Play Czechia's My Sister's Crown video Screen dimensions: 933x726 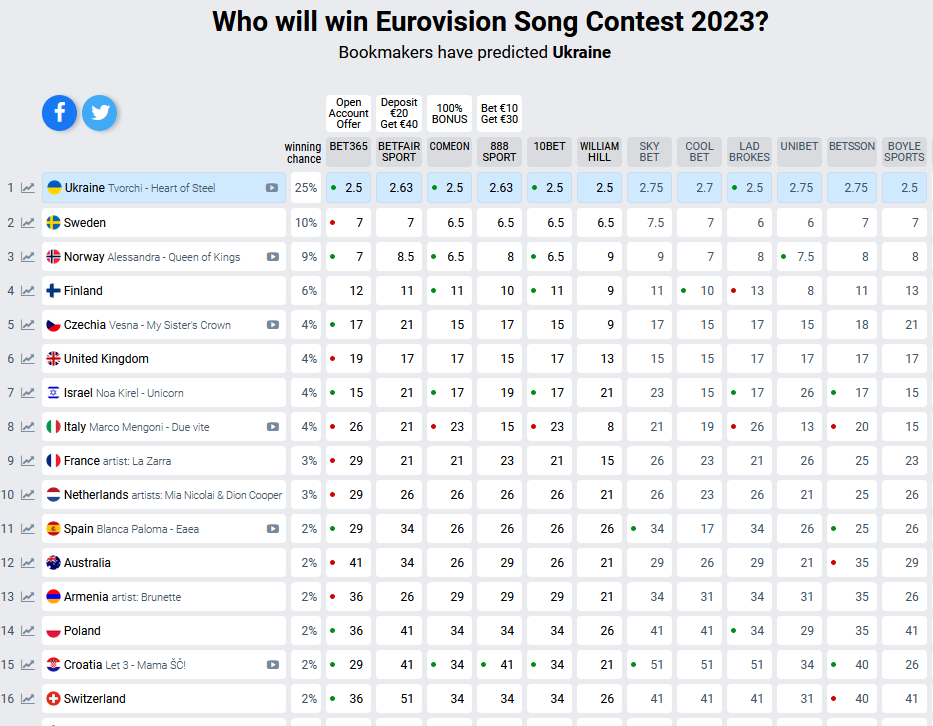coord(272,325)
